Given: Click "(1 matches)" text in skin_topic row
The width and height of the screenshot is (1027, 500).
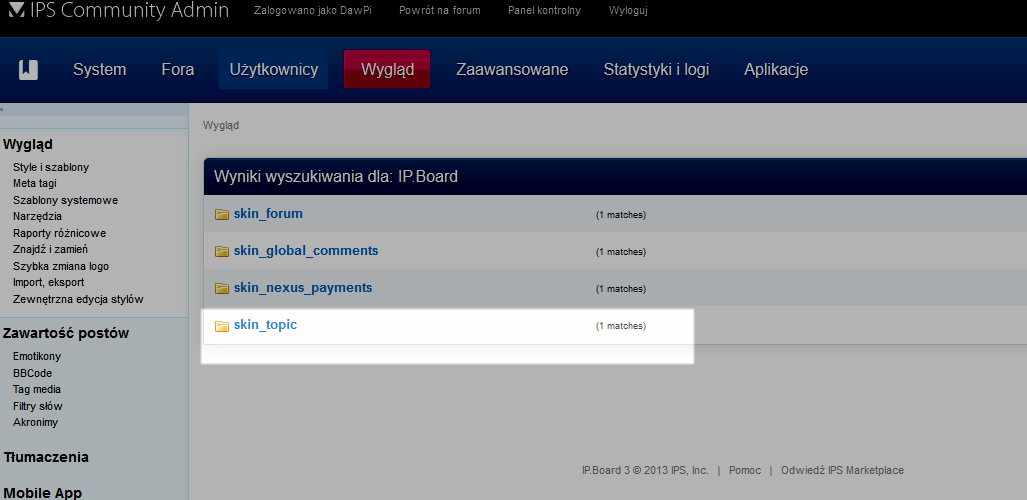Looking at the screenshot, I should 621,326.
